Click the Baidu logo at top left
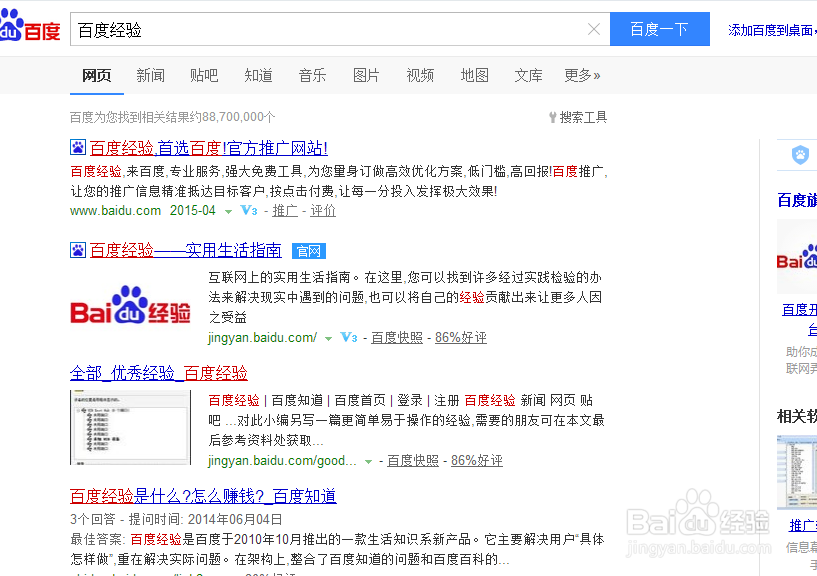The width and height of the screenshot is (817, 576). (30, 26)
